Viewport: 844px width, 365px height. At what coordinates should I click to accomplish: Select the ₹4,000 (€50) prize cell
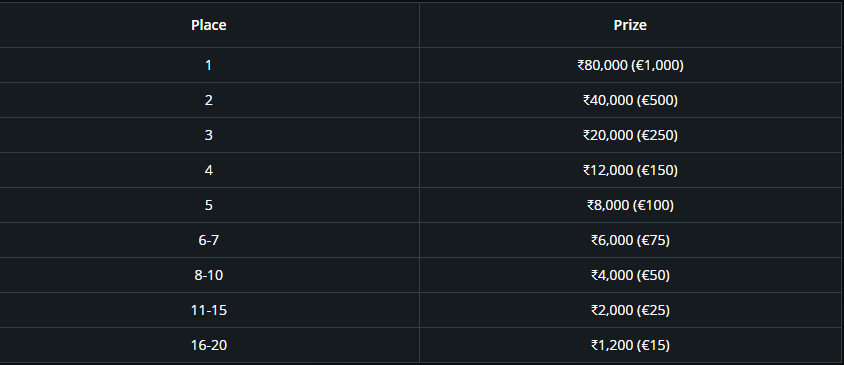630,275
